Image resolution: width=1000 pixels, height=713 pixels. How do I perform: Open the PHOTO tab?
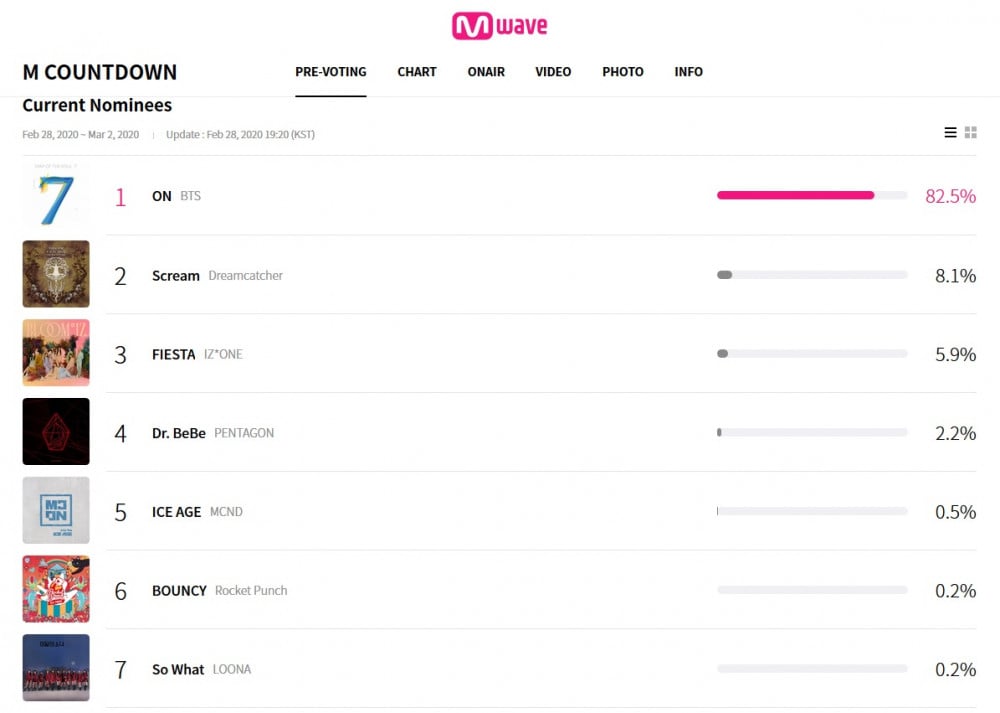pyautogui.click(x=623, y=72)
